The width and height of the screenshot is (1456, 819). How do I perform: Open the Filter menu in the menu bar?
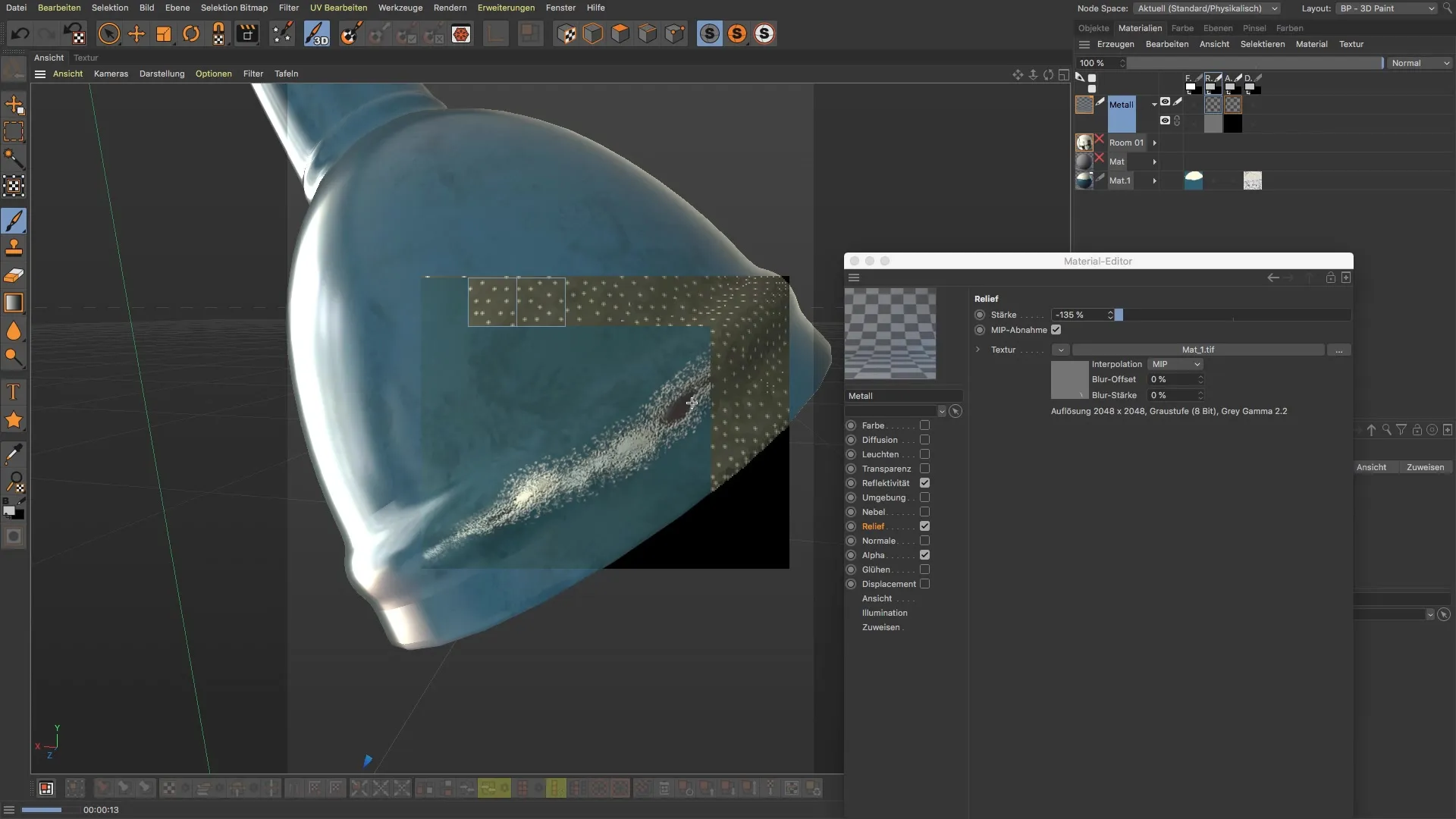(289, 8)
